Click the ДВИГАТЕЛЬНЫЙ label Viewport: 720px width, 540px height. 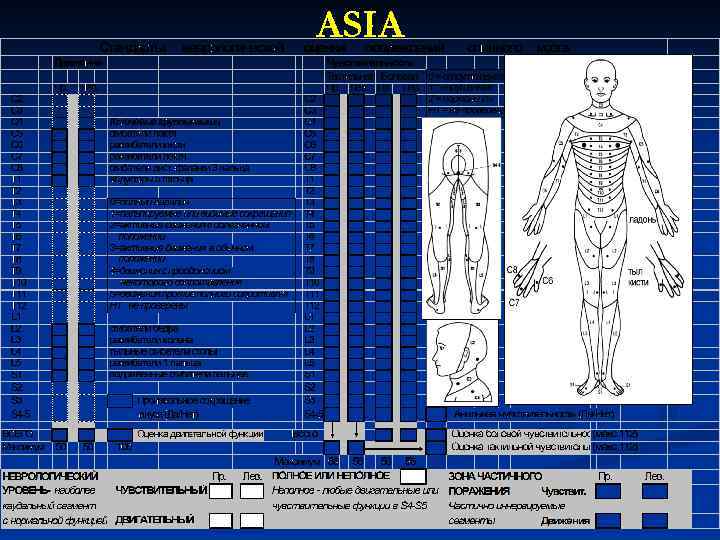pyautogui.click(x=155, y=520)
